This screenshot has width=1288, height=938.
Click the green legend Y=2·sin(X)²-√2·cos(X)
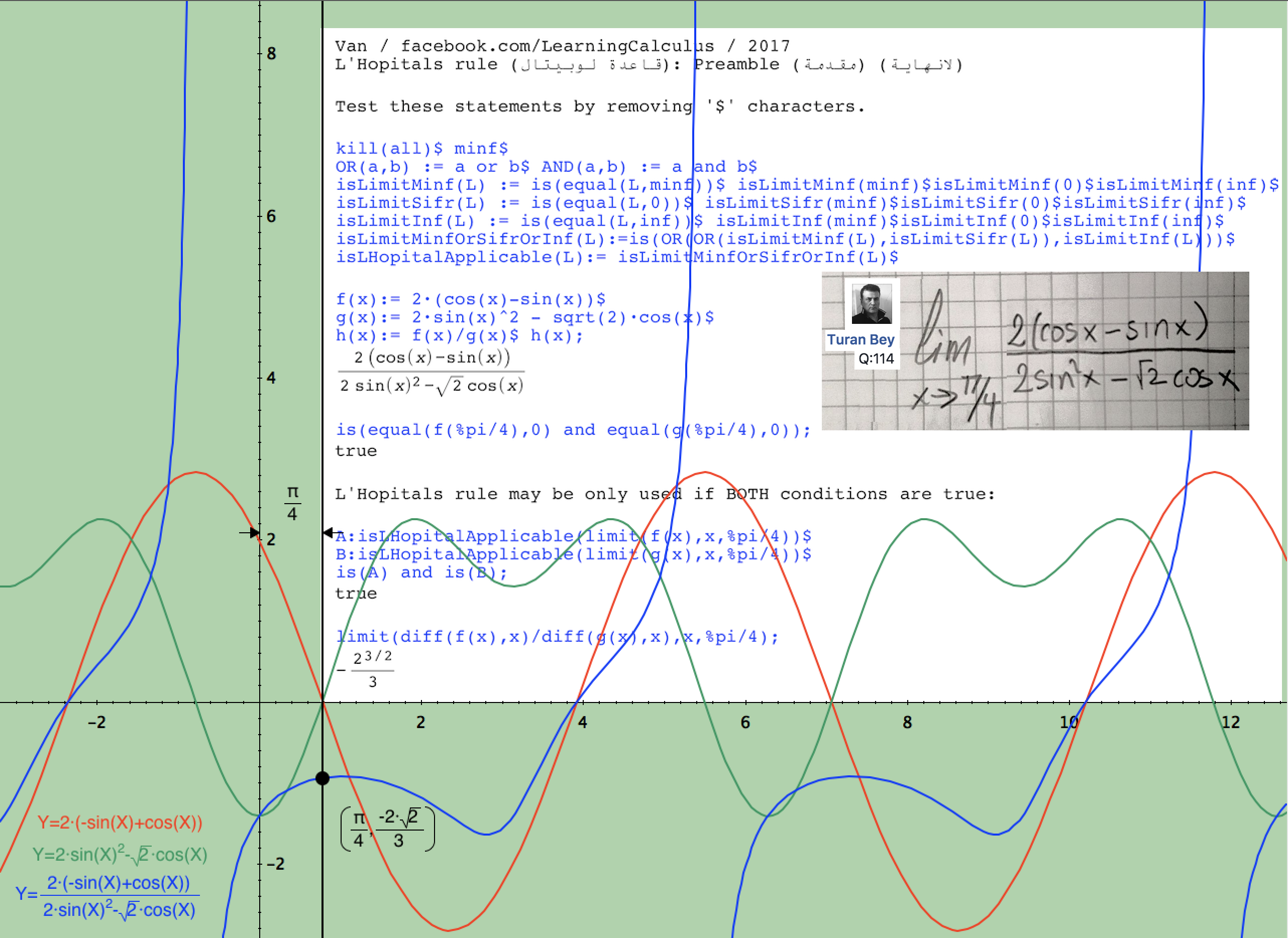click(x=120, y=855)
